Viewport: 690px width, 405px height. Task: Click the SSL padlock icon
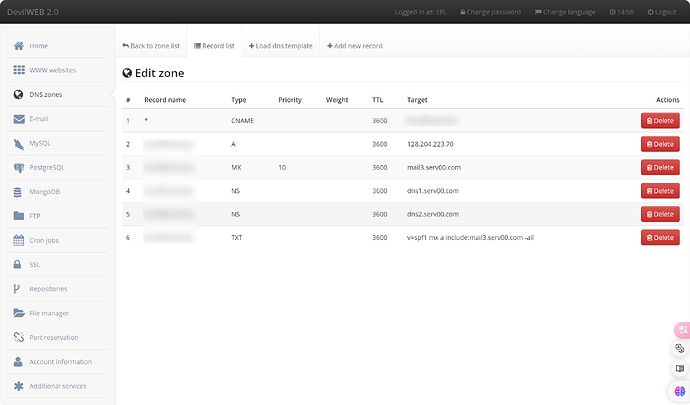pyautogui.click(x=17, y=264)
